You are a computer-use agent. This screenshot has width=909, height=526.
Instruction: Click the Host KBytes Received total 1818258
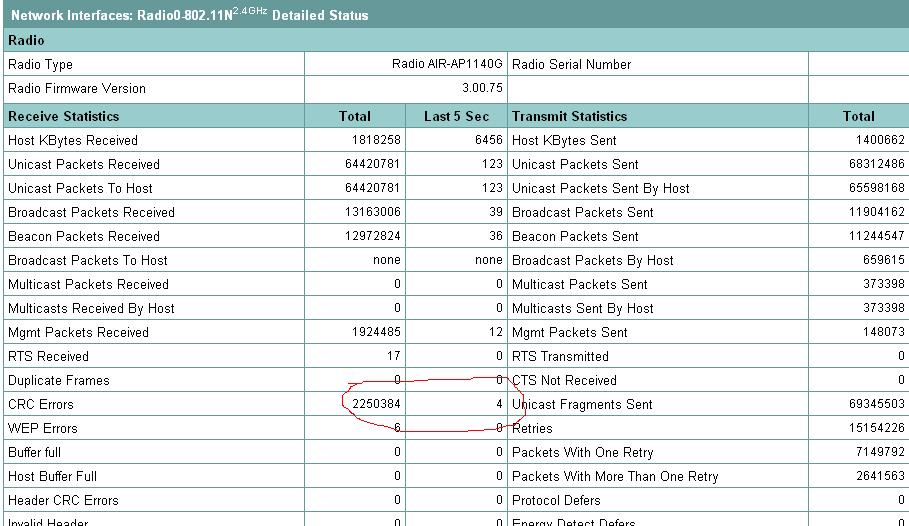pyautogui.click(x=375, y=140)
